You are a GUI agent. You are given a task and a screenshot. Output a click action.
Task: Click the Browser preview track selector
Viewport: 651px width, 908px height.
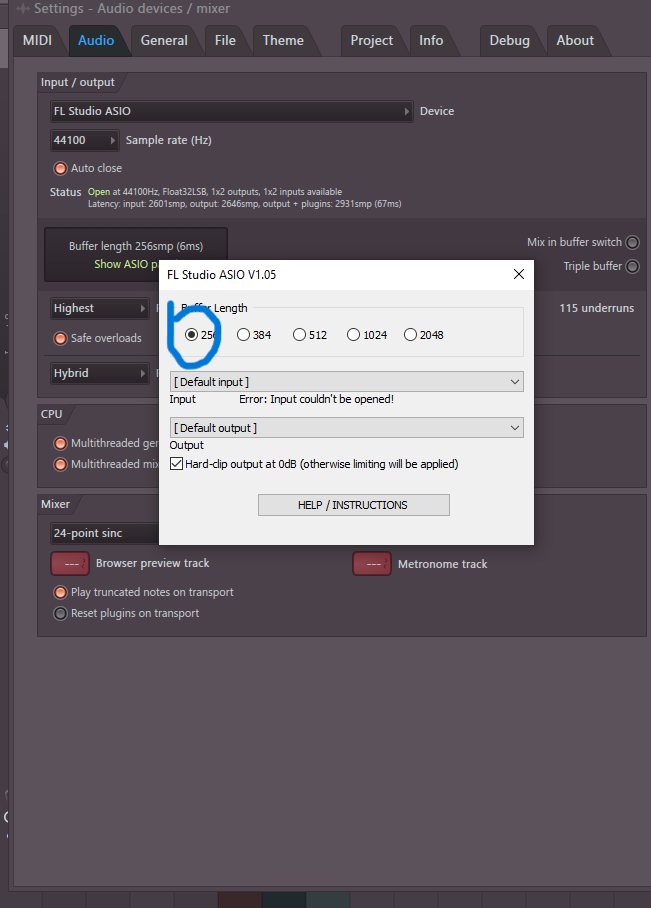pyautogui.click(x=70, y=563)
